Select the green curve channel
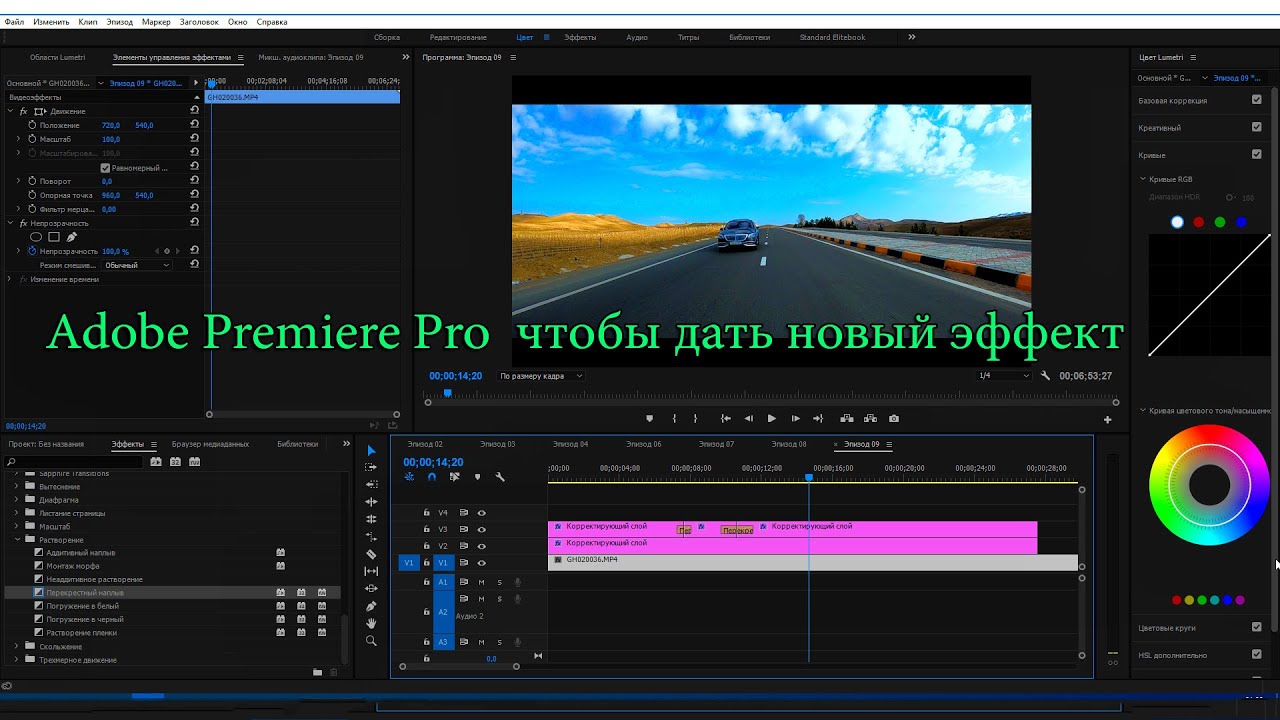 click(x=1220, y=222)
